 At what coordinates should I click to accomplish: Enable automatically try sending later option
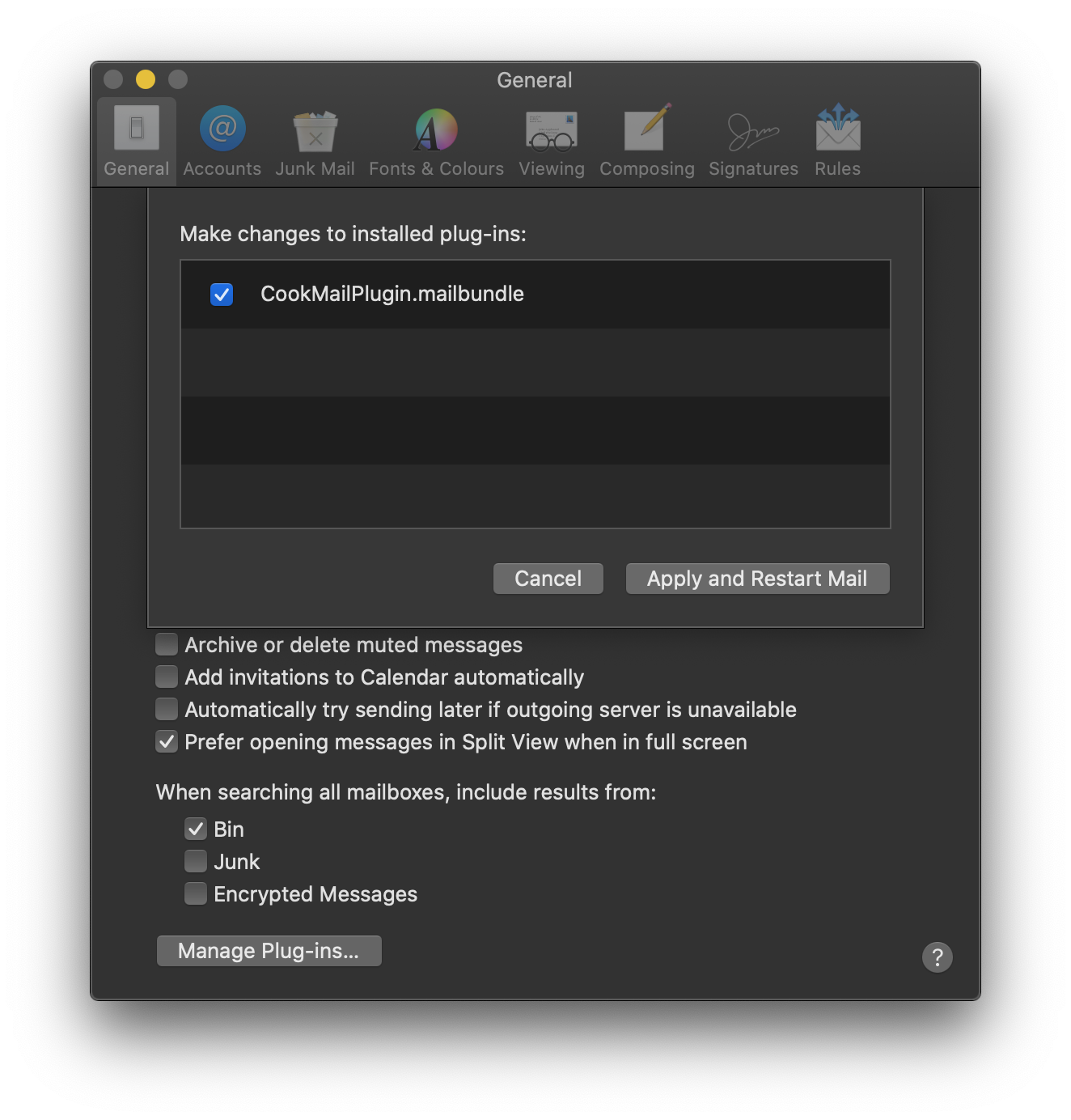click(167, 709)
